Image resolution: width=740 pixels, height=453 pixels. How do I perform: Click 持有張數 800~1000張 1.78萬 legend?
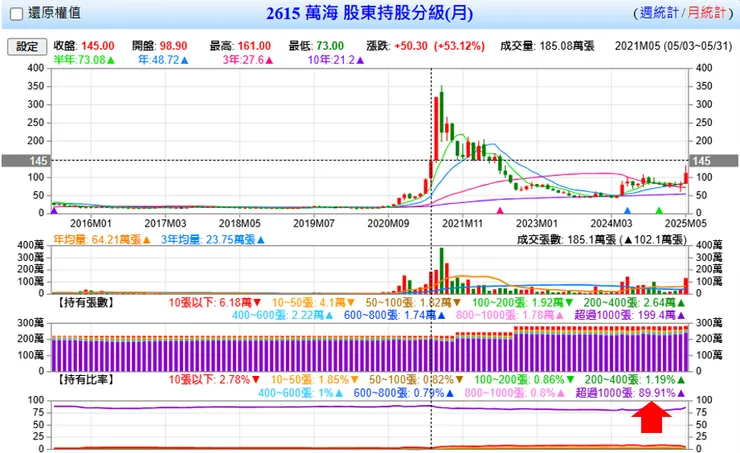coord(510,315)
